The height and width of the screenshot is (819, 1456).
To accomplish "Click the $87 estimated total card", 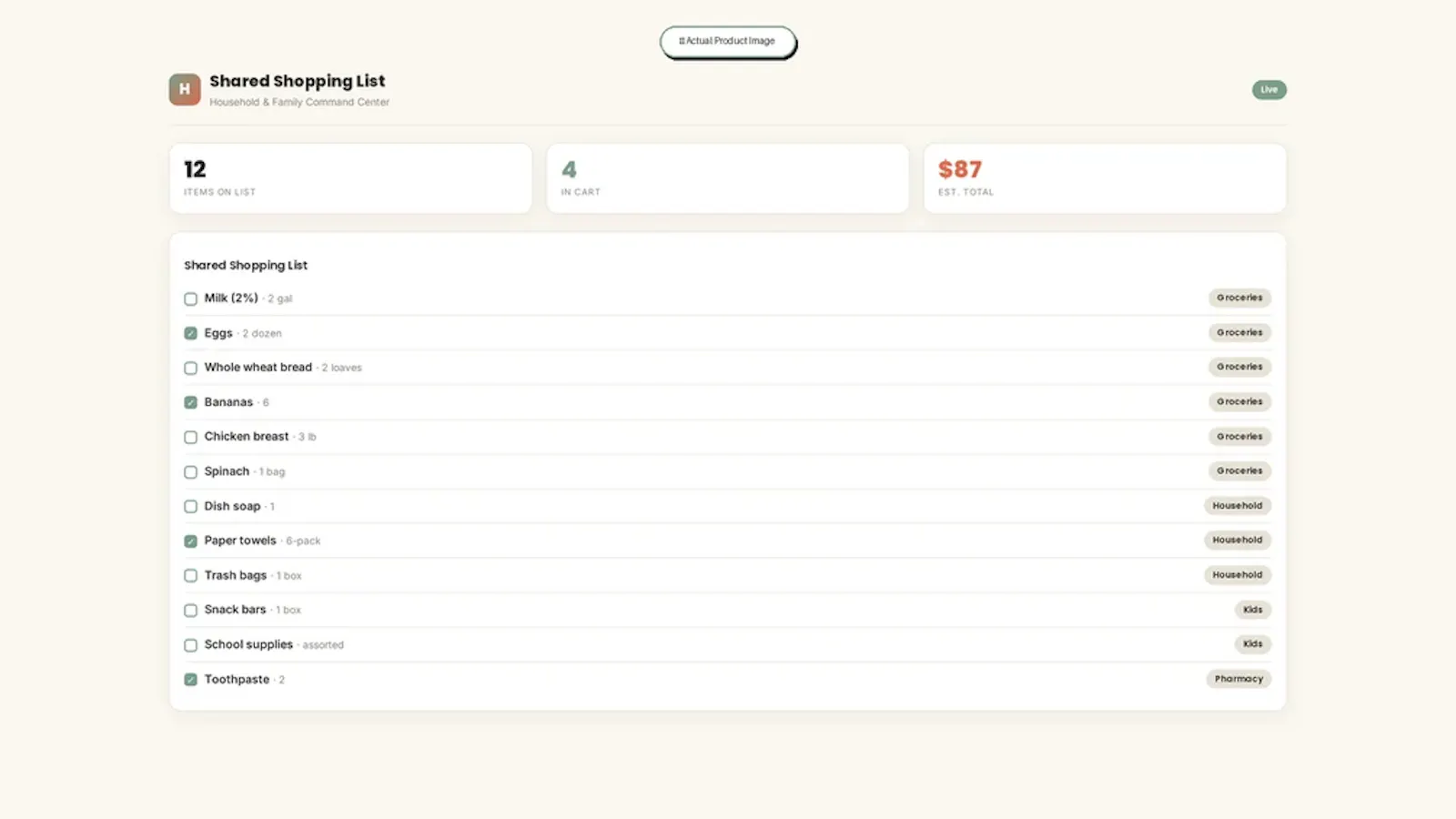I will coord(1105,178).
